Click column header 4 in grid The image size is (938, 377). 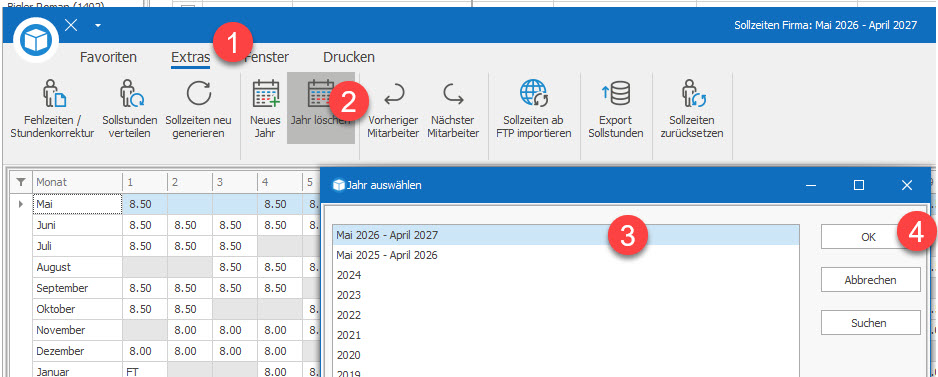(x=279, y=182)
